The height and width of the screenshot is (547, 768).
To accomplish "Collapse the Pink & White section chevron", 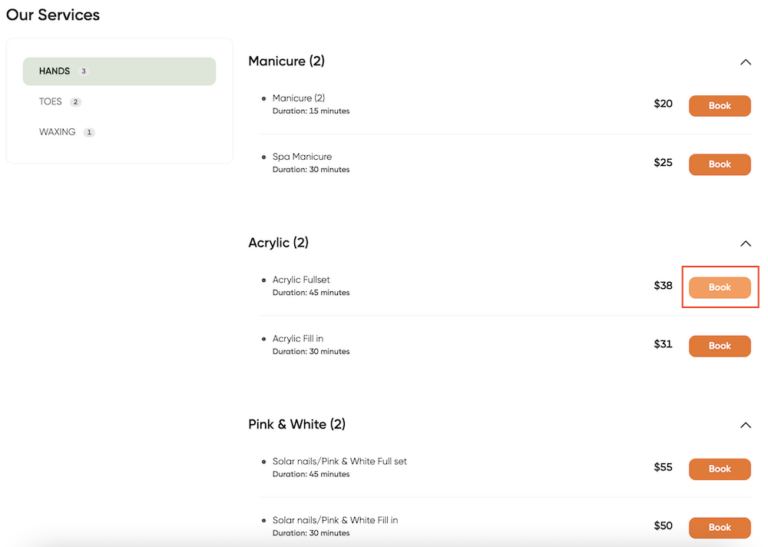I will click(745, 425).
